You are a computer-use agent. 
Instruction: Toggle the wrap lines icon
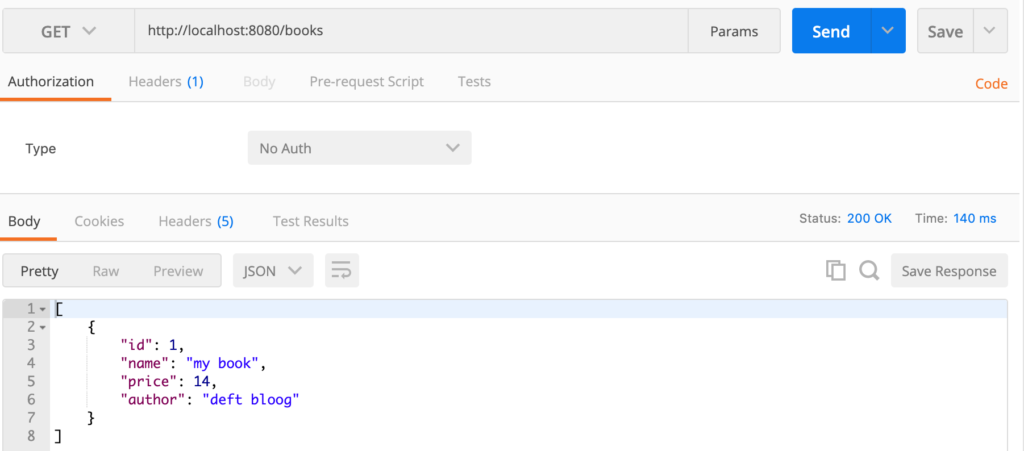342,270
